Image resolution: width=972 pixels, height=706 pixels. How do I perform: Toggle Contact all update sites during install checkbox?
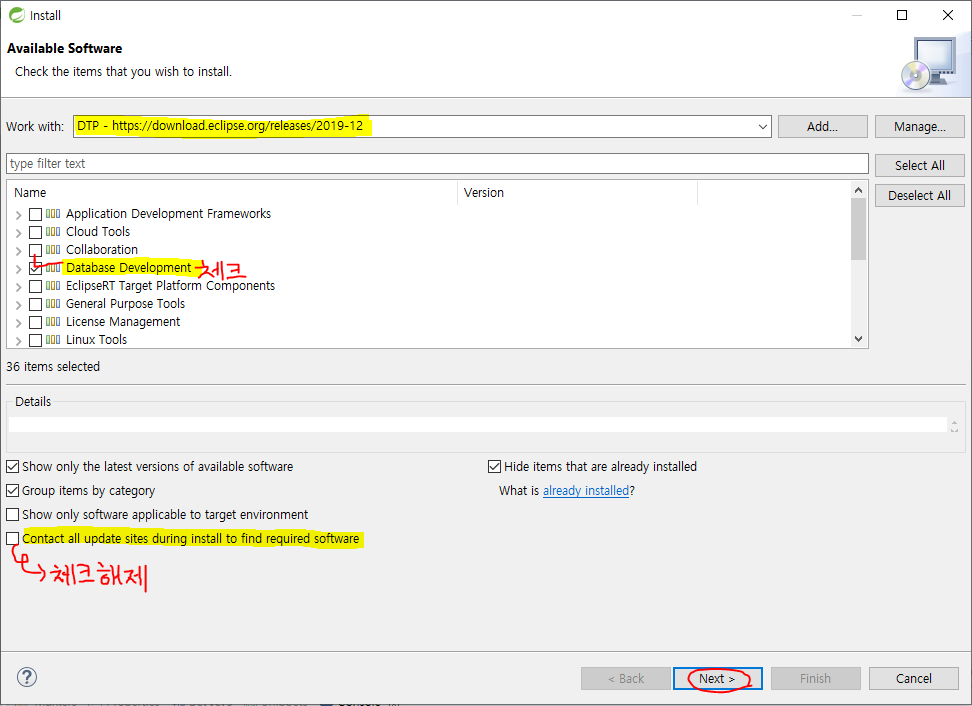point(12,539)
